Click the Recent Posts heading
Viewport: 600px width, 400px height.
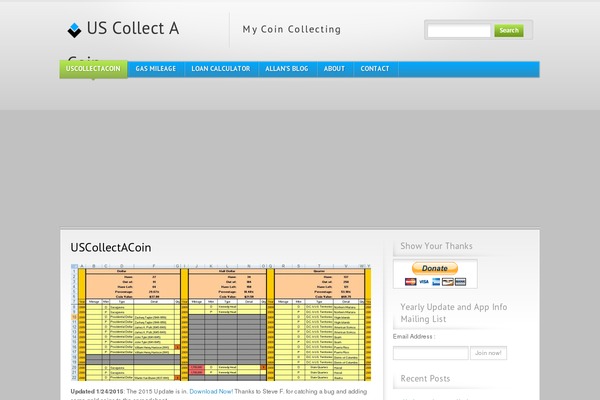425,379
